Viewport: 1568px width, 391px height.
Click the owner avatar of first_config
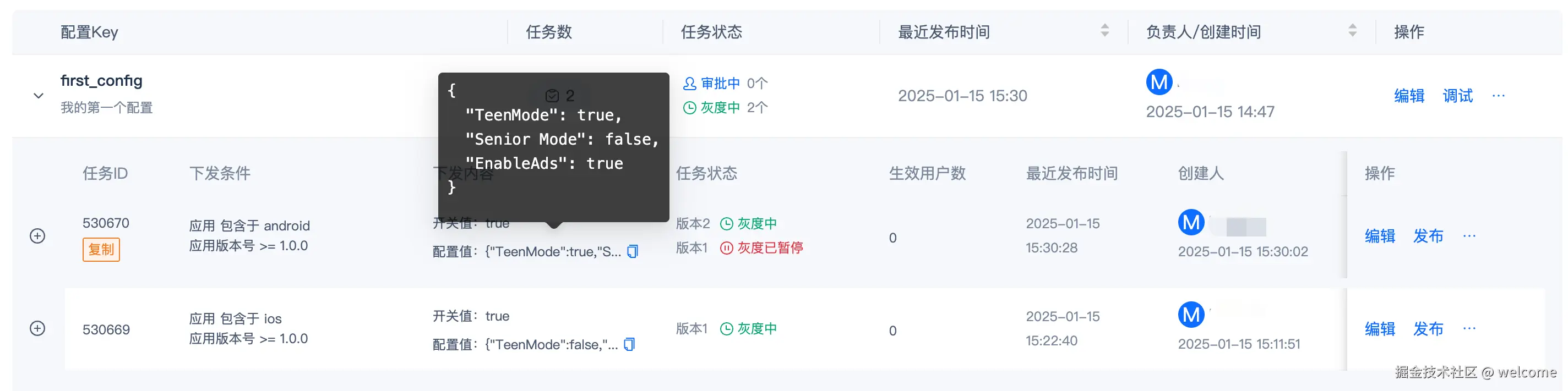(1159, 81)
